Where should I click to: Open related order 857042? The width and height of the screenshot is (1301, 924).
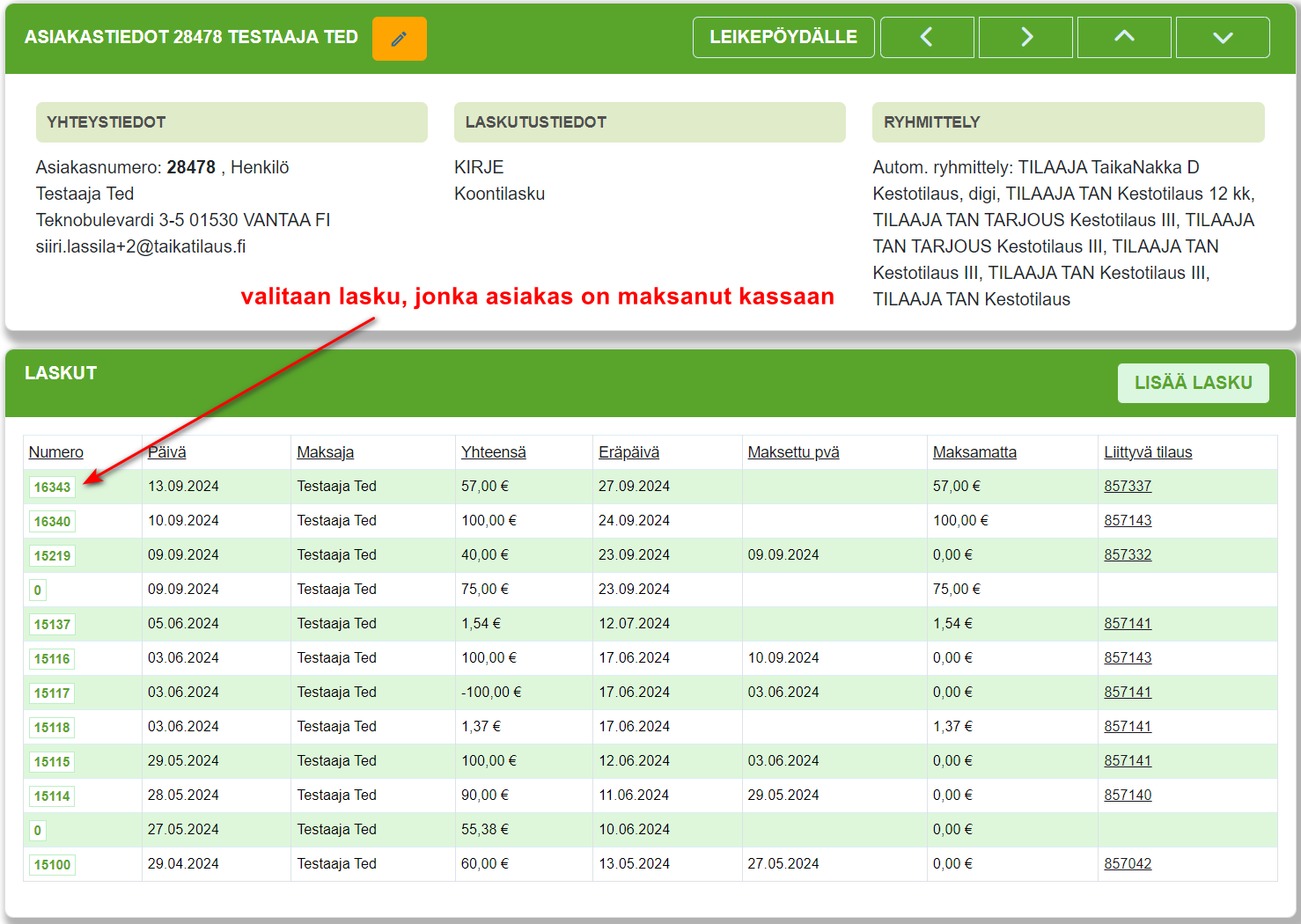[1128, 863]
